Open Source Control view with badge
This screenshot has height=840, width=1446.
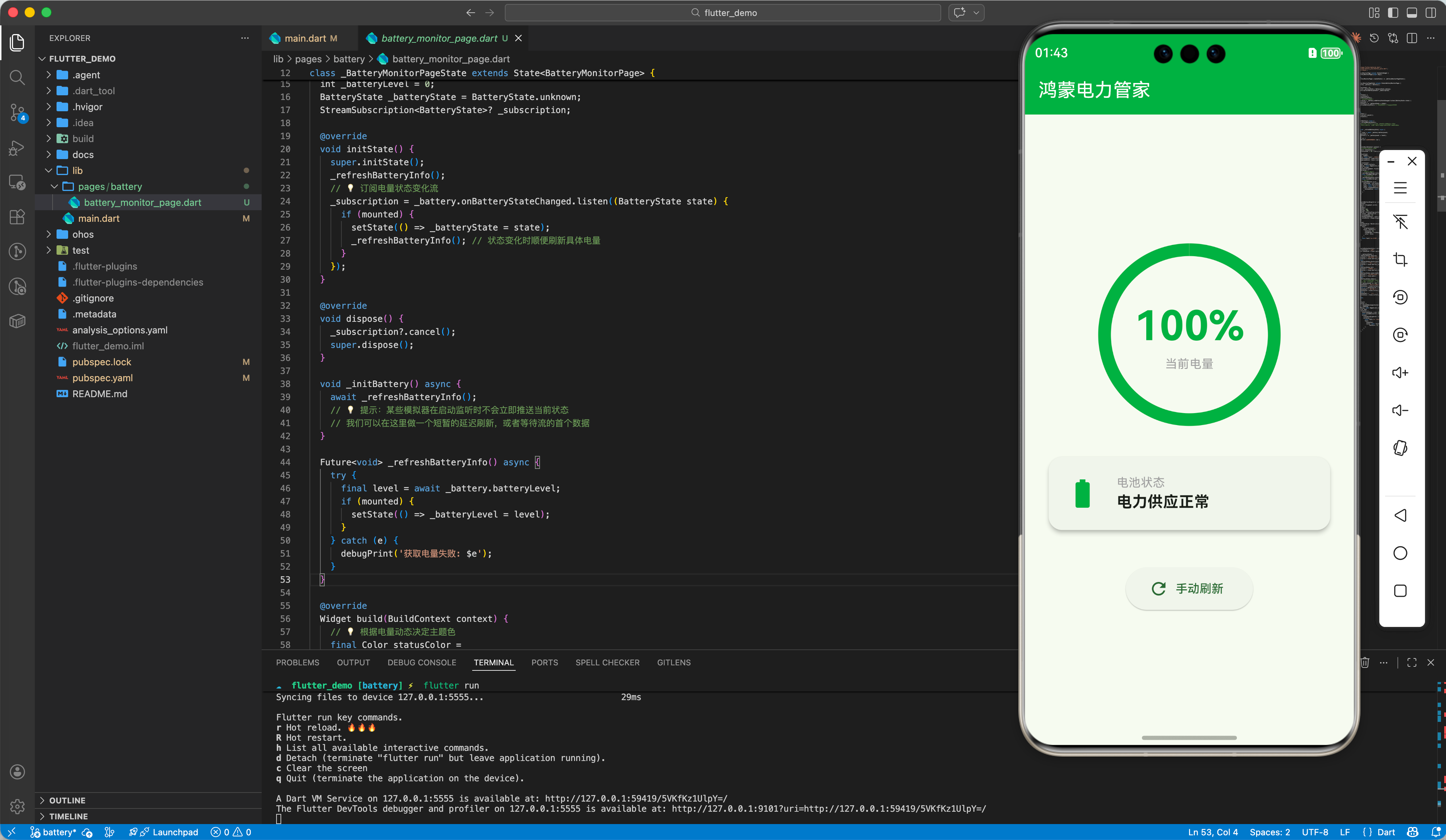coord(17,112)
